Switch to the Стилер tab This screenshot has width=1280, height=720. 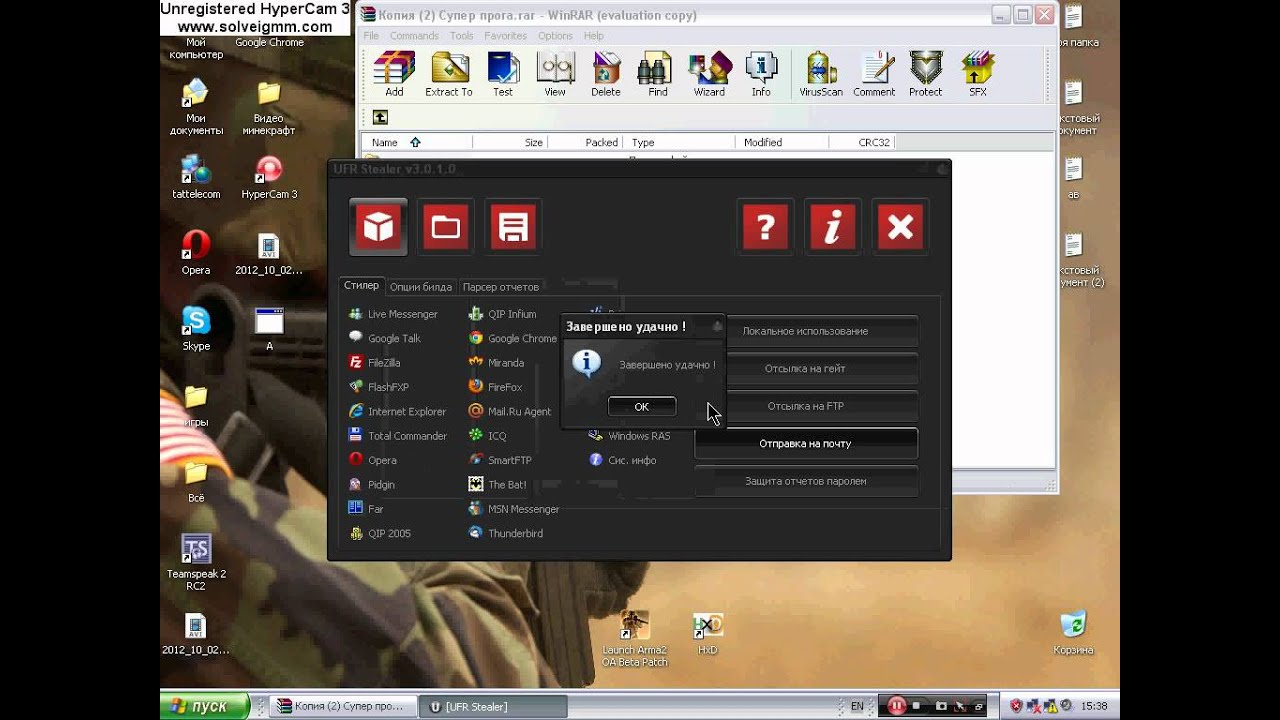point(362,286)
